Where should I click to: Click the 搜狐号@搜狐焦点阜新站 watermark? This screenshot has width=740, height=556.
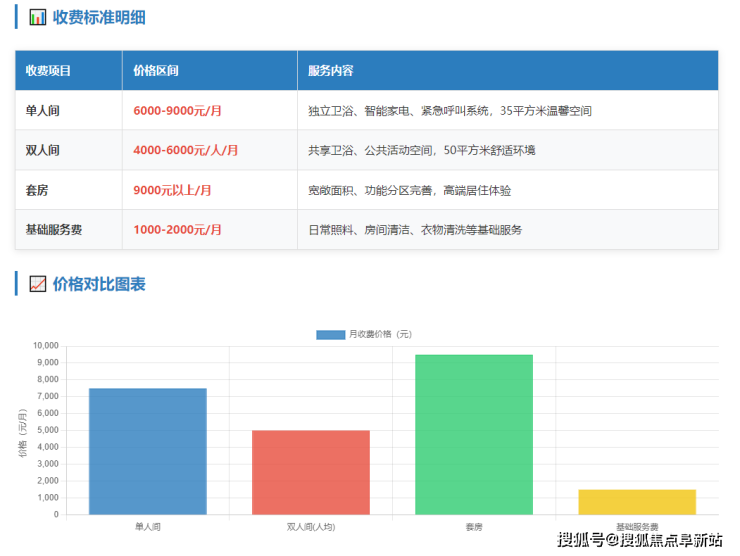pyautogui.click(x=640, y=540)
